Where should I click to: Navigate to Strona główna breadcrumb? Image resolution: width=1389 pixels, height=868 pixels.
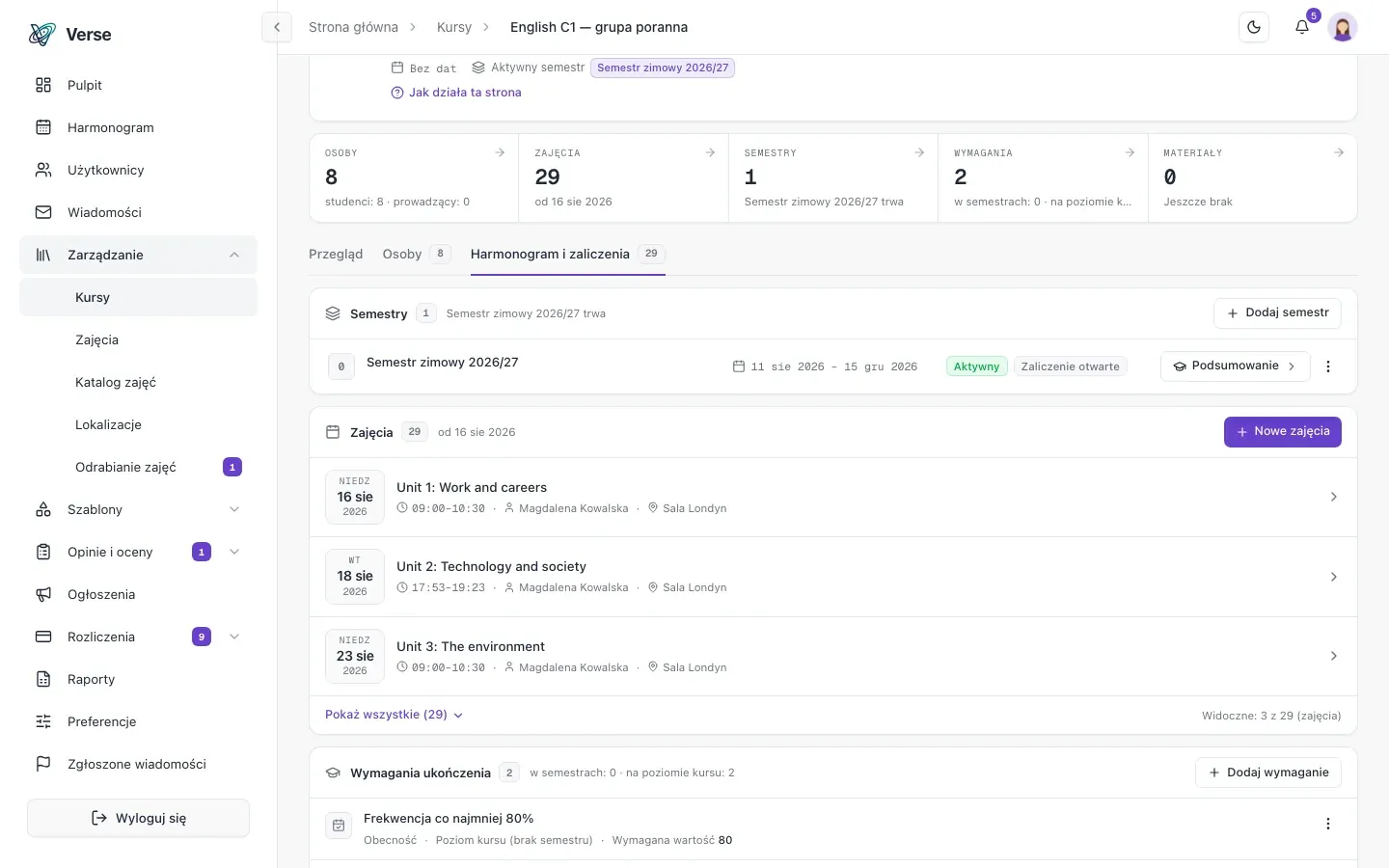pyautogui.click(x=353, y=27)
